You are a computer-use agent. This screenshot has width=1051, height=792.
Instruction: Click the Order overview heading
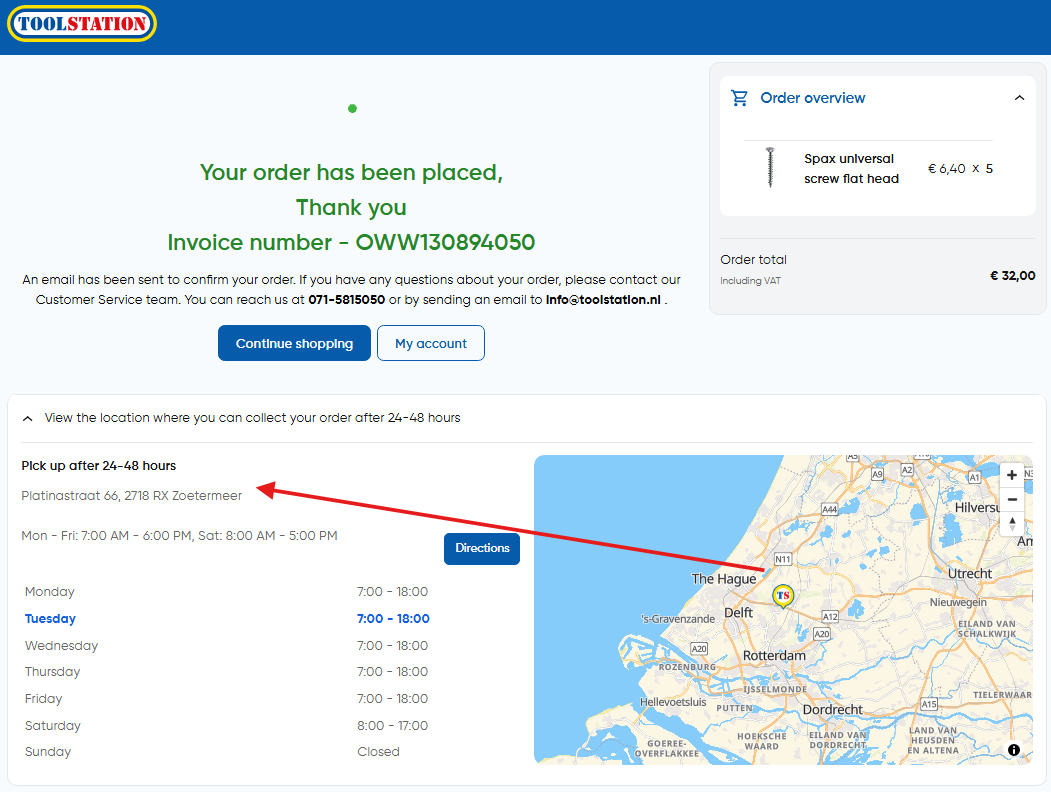point(812,98)
